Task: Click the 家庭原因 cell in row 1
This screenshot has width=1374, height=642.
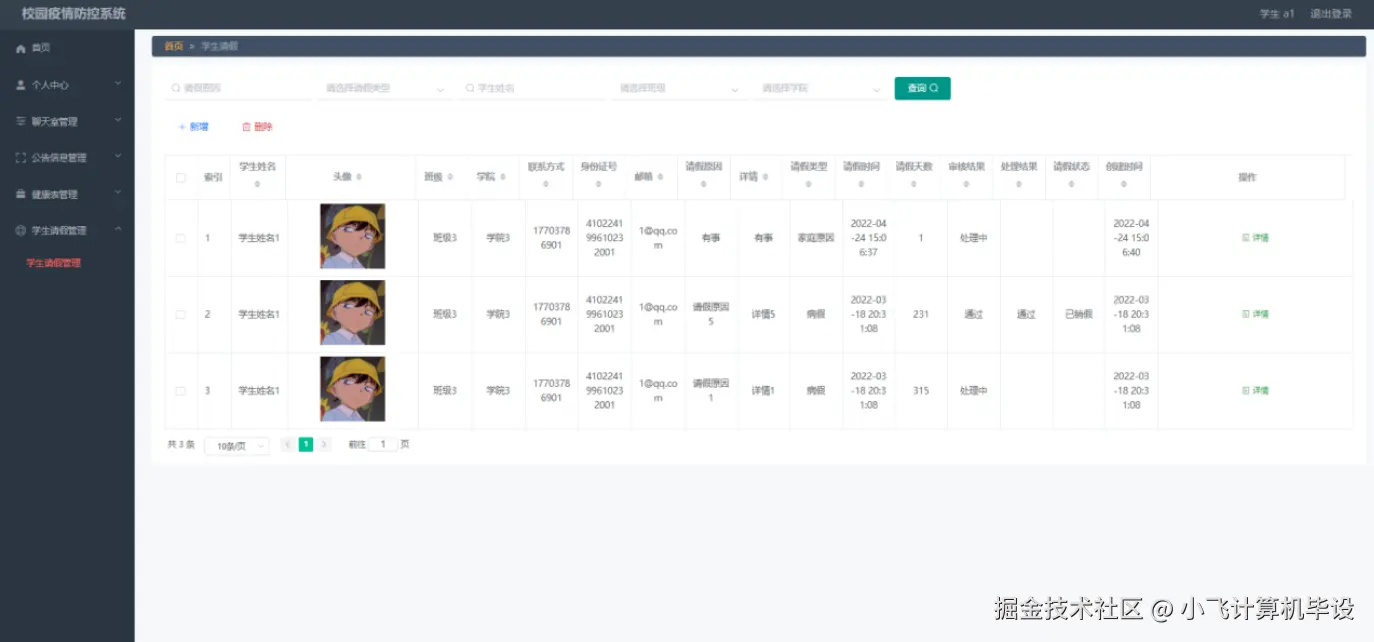Action: click(x=816, y=238)
